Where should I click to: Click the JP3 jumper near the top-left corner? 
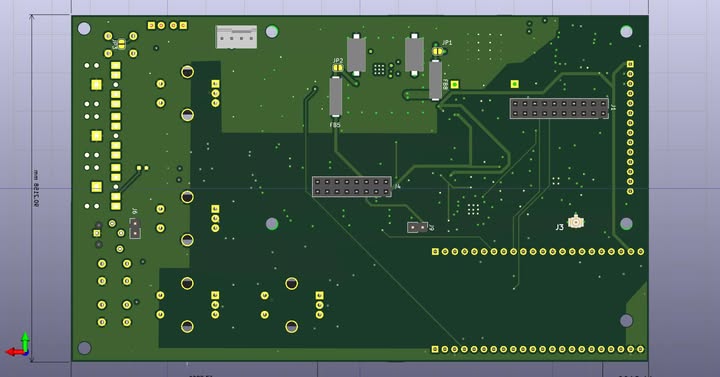121,45
